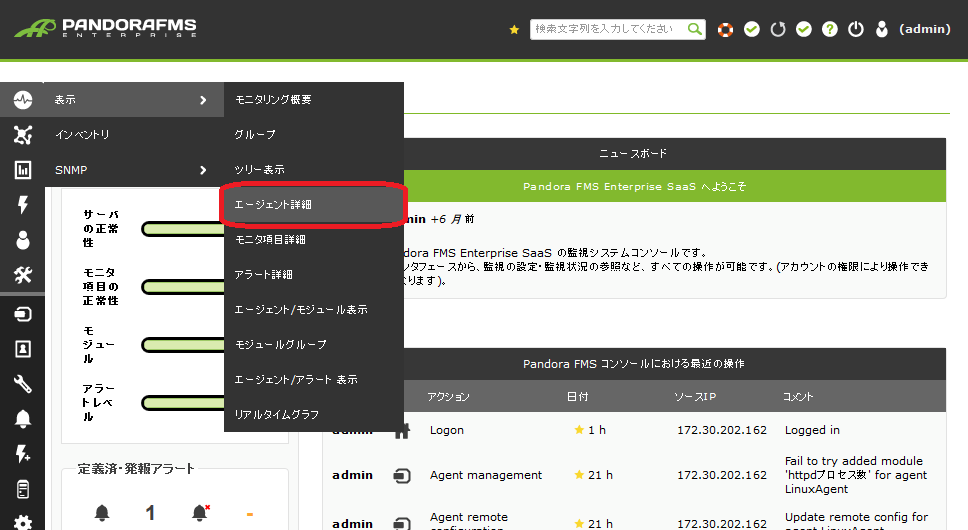
Task: Open the question mark help icon
Action: (830, 29)
